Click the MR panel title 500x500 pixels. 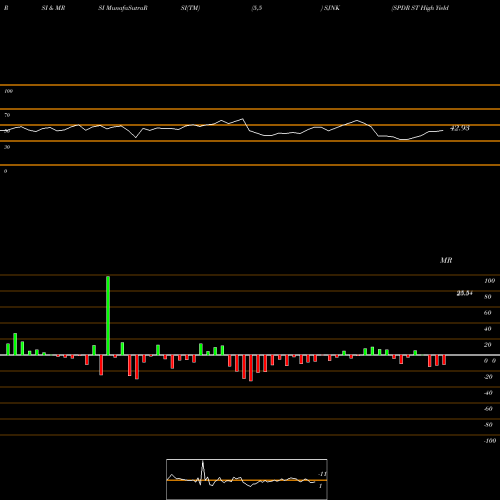point(446,260)
